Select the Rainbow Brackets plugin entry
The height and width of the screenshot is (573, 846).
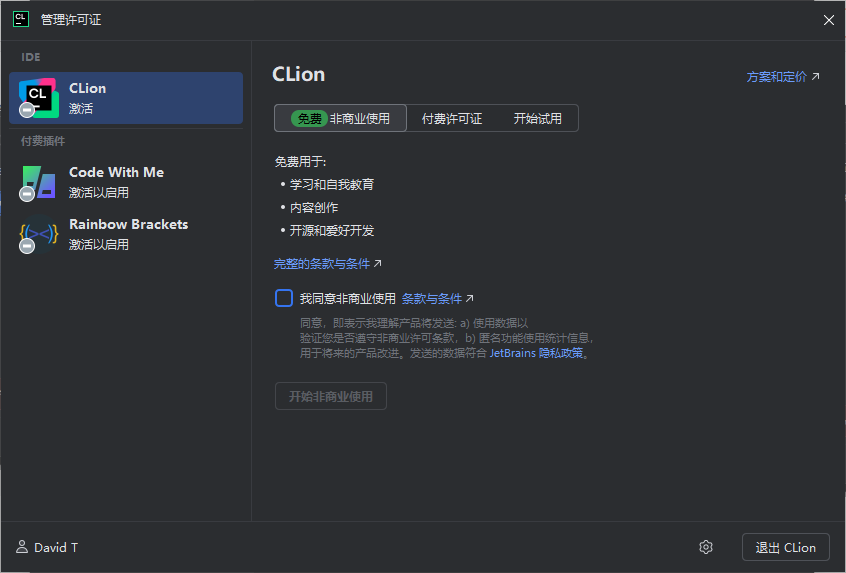pyautogui.click(x=126, y=234)
